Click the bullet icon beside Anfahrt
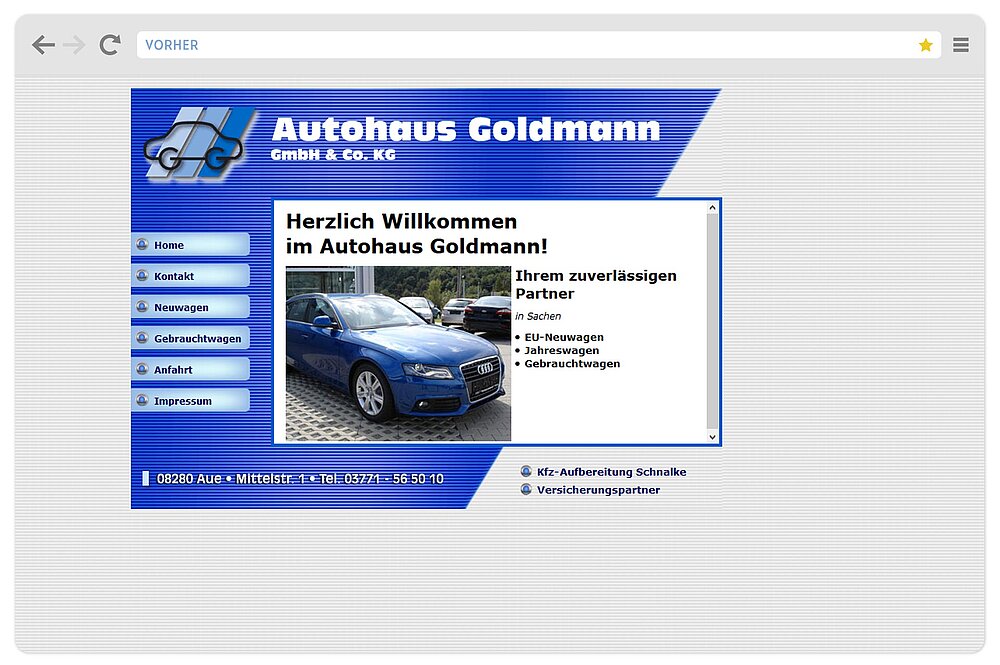Screen dimensions: 1000x665 (142, 369)
